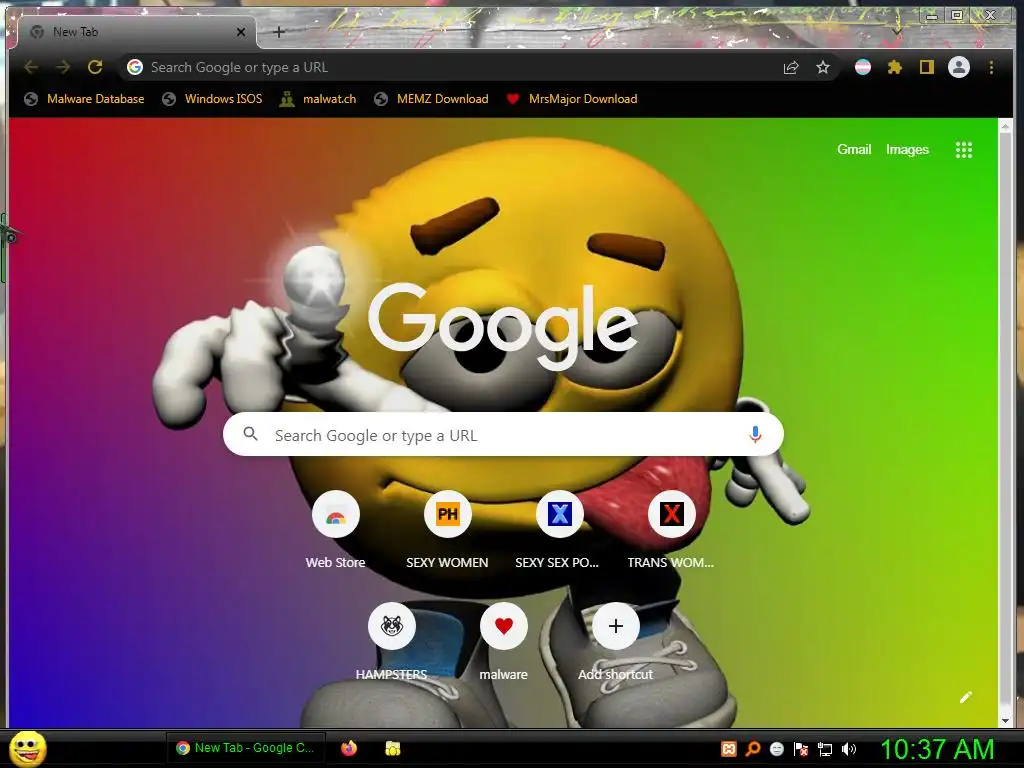Click the 10:37 AM taskbar clock
Screen dimensions: 1024x768
pyautogui.click(x=937, y=749)
